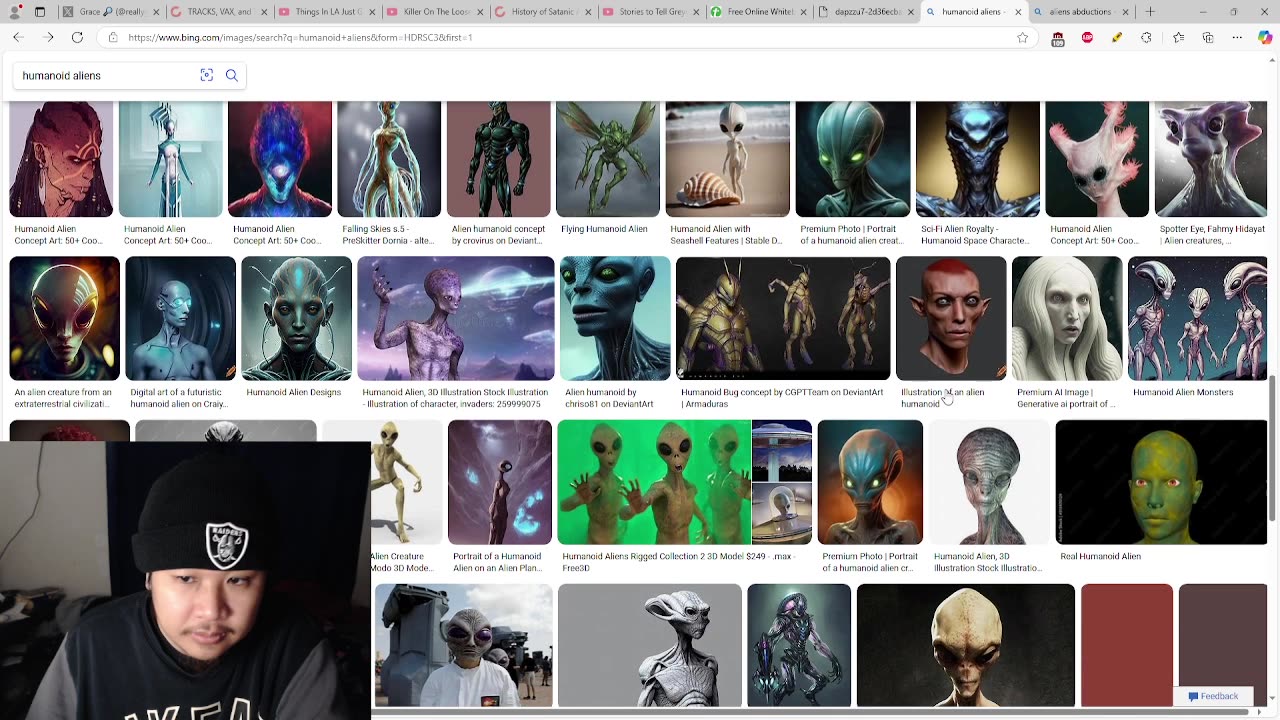
Task: Click the address bar URL
Action: pyautogui.click(x=300, y=37)
